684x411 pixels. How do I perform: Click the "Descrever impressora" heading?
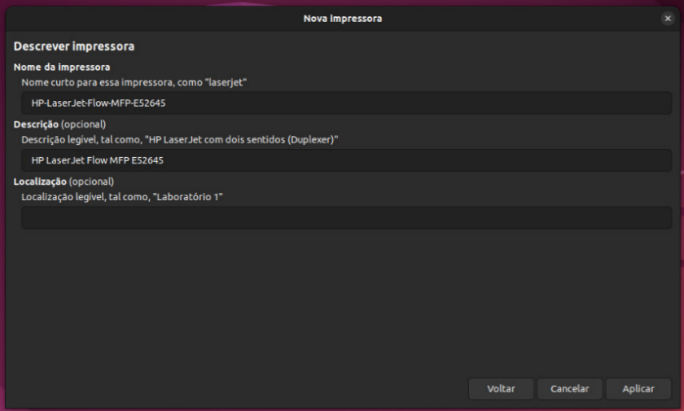click(x=74, y=46)
